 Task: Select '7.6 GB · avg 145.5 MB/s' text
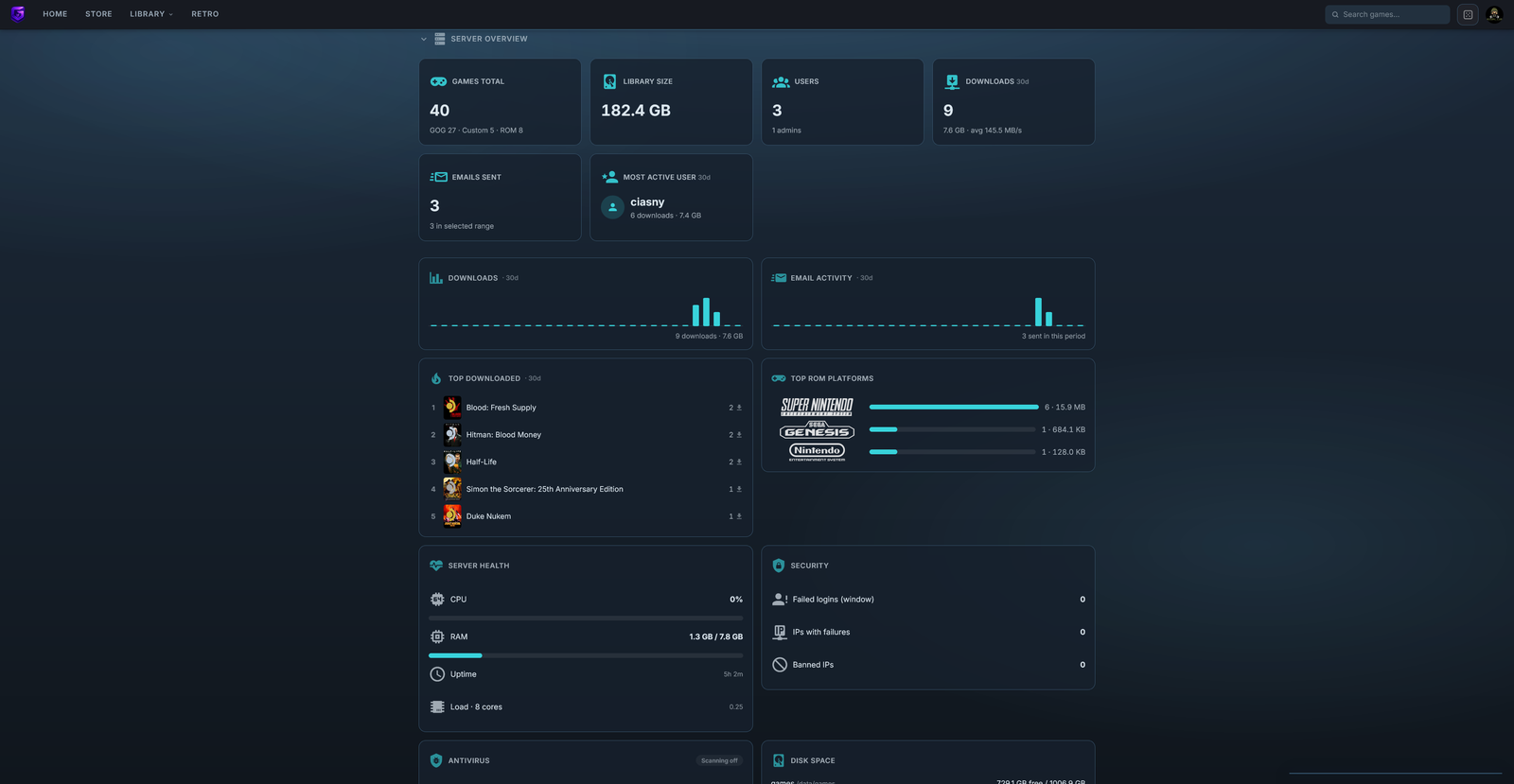tap(982, 131)
